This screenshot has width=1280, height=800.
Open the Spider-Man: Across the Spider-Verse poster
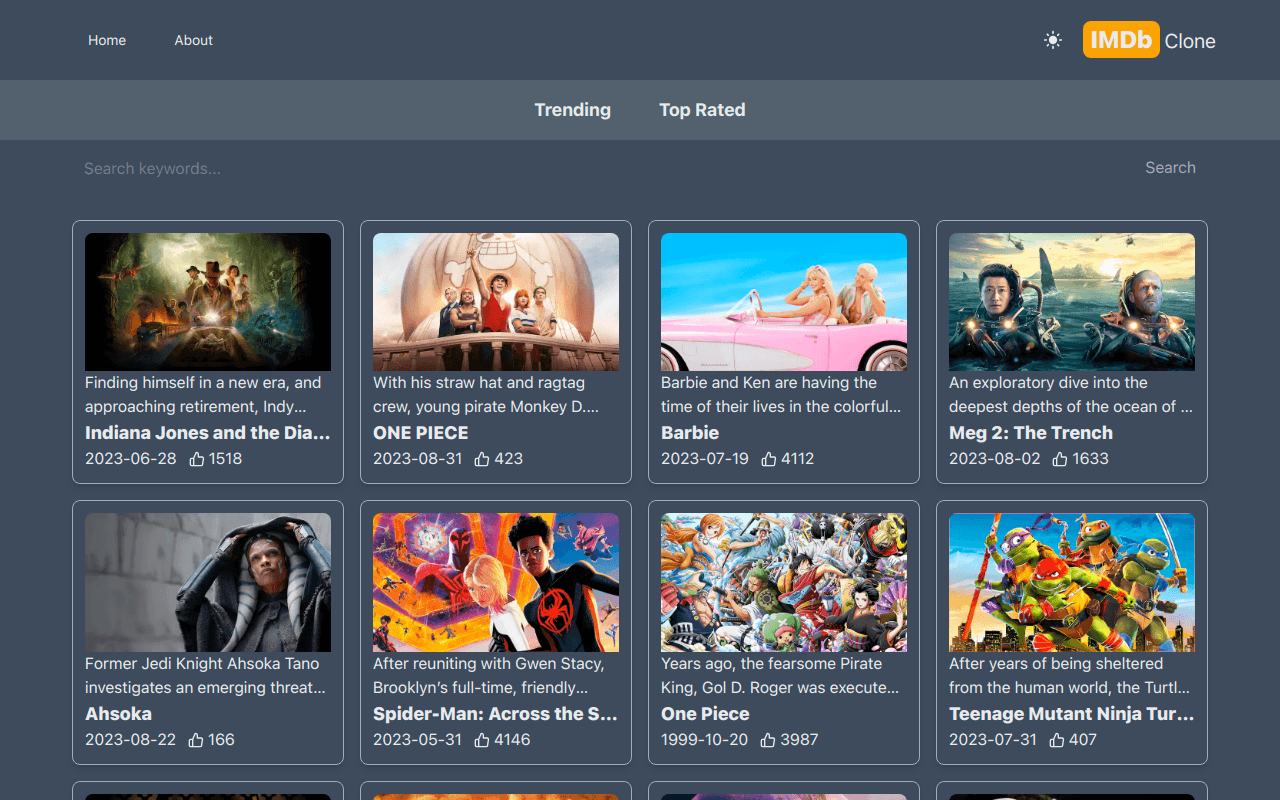[x=496, y=583]
